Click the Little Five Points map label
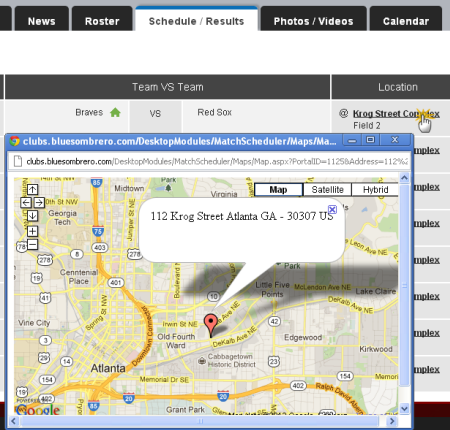Image resolution: width=450 pixels, height=430 pixels. point(272,289)
